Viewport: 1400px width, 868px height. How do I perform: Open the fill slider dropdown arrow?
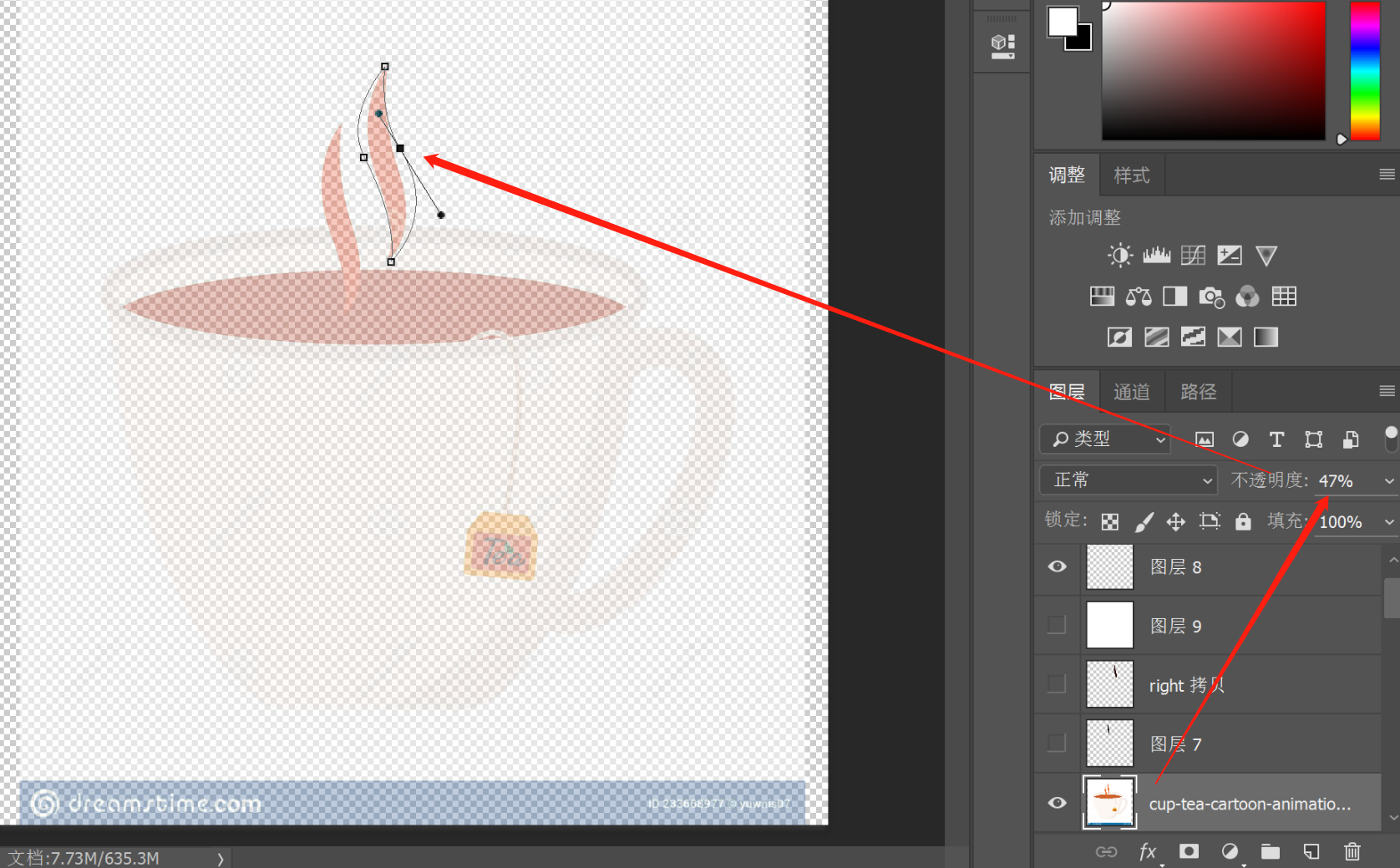tap(1388, 521)
